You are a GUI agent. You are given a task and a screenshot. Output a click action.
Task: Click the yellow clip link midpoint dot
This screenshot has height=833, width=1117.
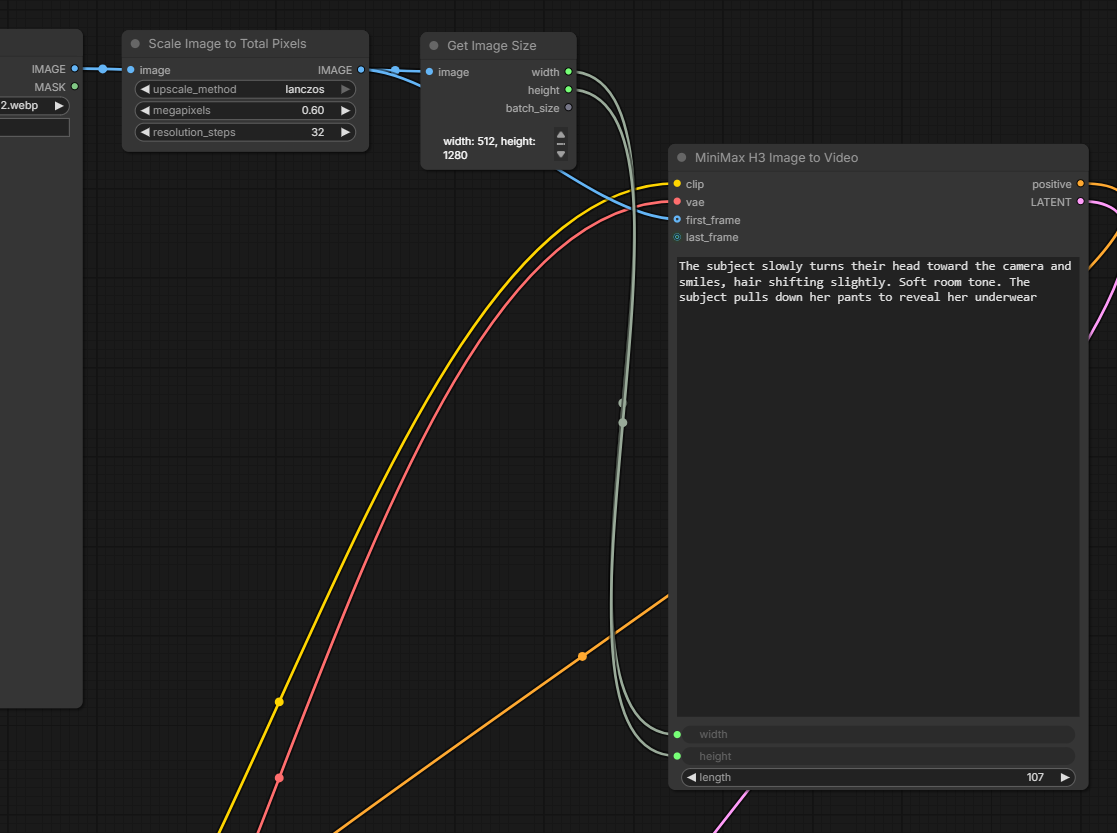(x=279, y=702)
